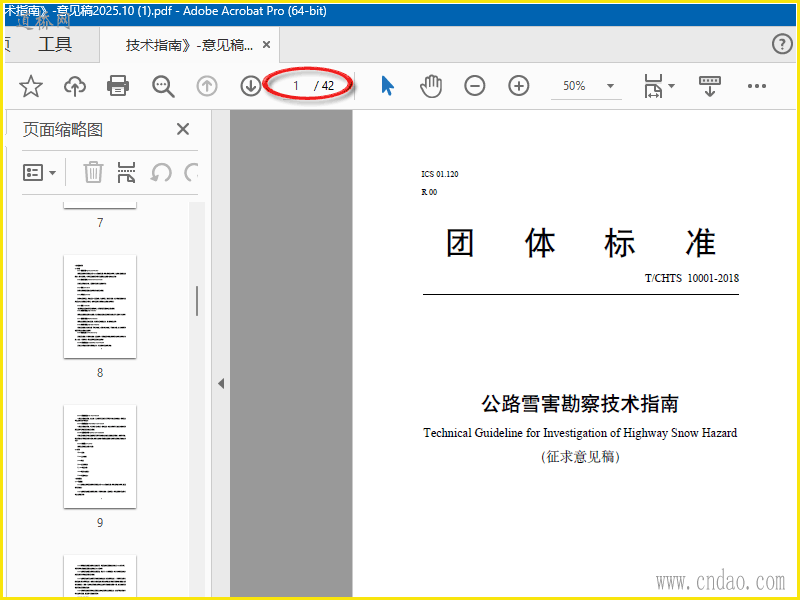Zoom out with the minus button
This screenshot has height=600, width=800.
pos(474,86)
